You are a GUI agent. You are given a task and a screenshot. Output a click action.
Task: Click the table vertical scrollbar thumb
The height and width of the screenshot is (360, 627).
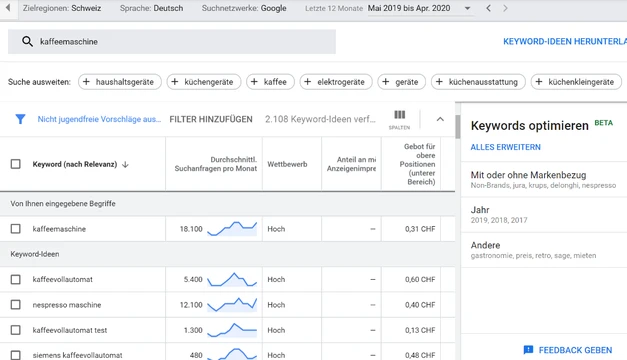click(458, 126)
